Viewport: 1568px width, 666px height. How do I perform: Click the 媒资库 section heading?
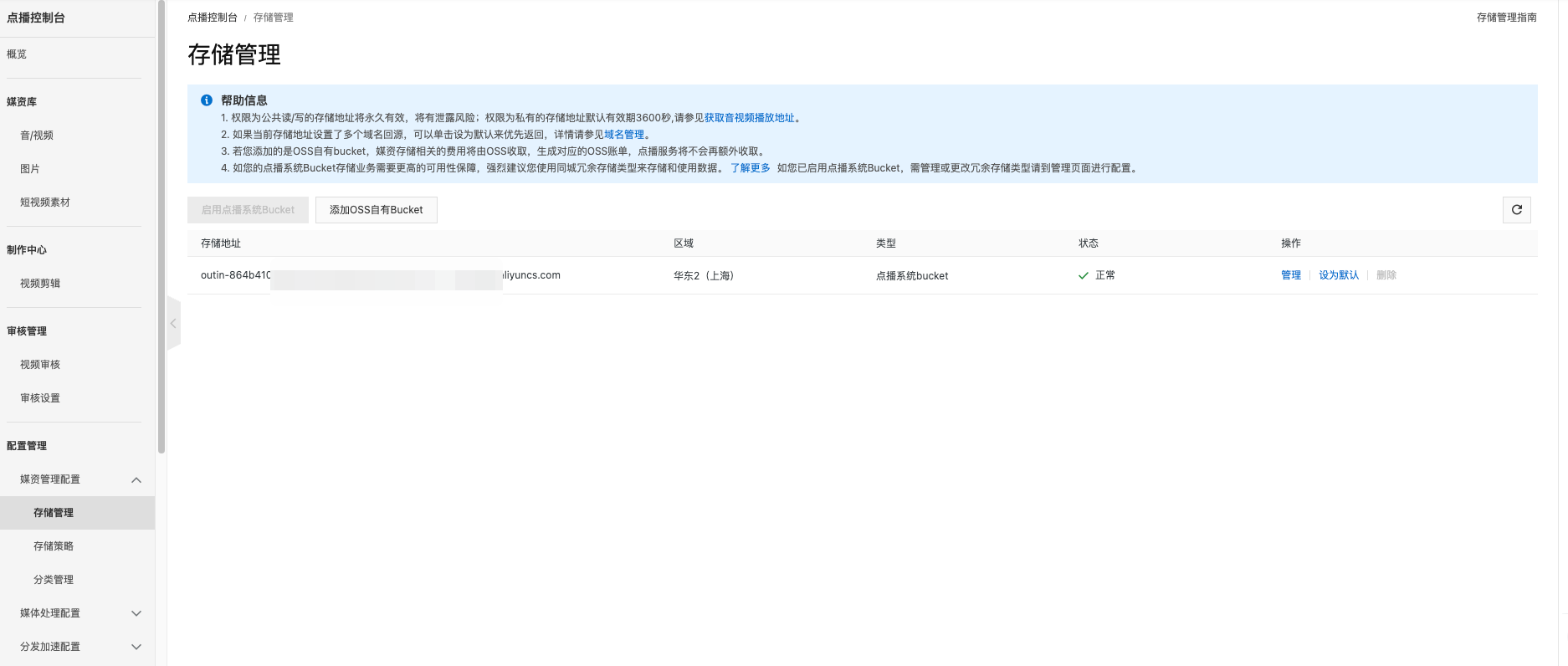[x=22, y=102]
